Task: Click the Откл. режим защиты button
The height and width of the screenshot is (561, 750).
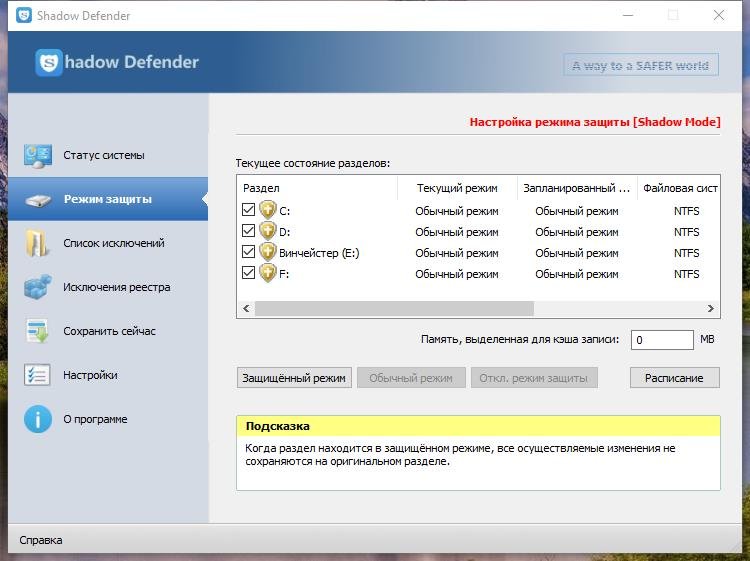Action: pyautogui.click(x=534, y=378)
